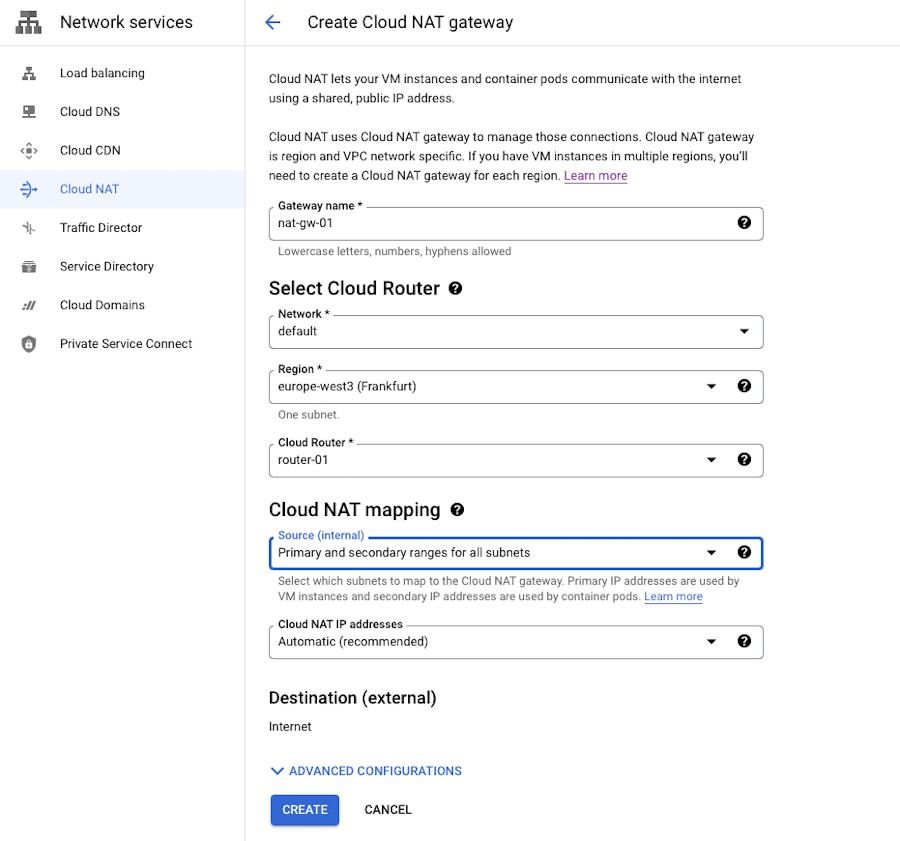Click the Network services header icon

[x=28, y=22]
